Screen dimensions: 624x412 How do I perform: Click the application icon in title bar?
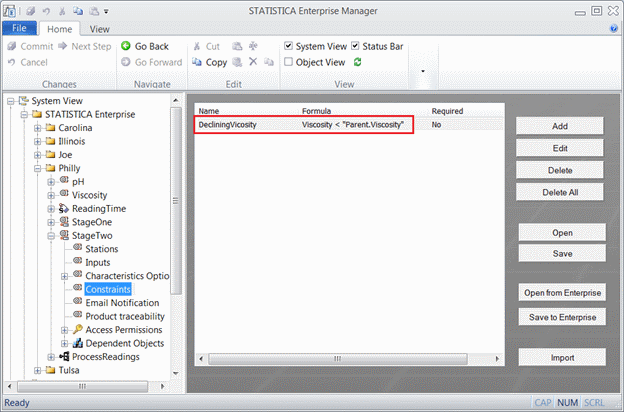(x=9, y=11)
